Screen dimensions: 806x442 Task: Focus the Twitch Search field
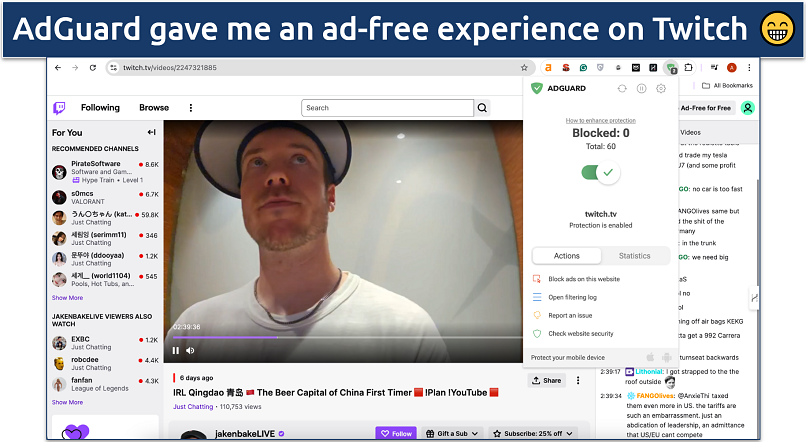(x=387, y=108)
